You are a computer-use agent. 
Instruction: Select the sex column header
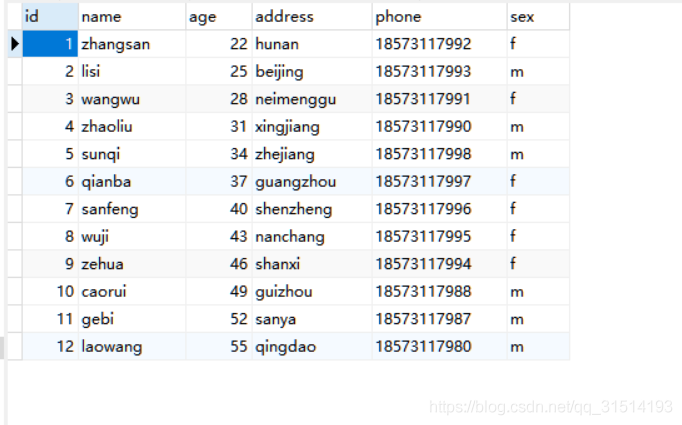click(x=538, y=17)
